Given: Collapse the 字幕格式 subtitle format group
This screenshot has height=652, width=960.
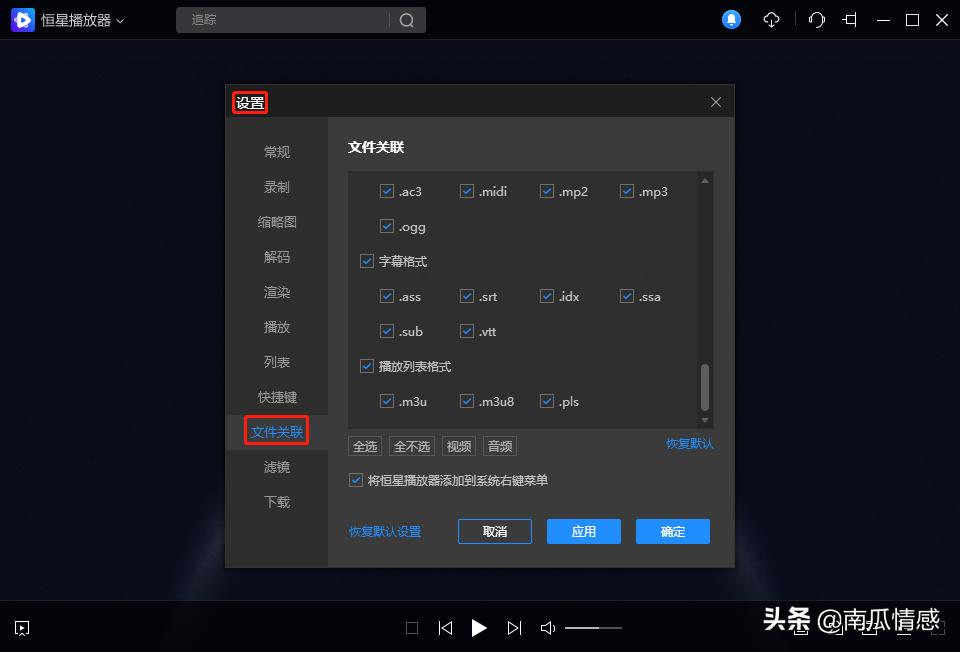Looking at the screenshot, I should click(367, 261).
